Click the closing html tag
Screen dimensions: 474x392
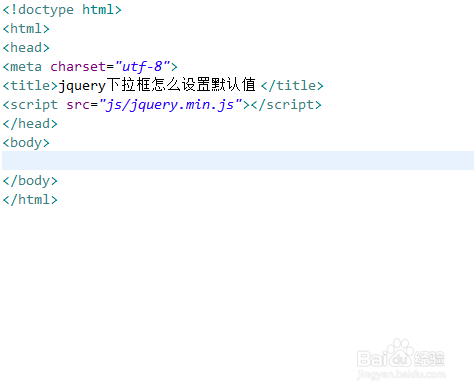(x=30, y=200)
